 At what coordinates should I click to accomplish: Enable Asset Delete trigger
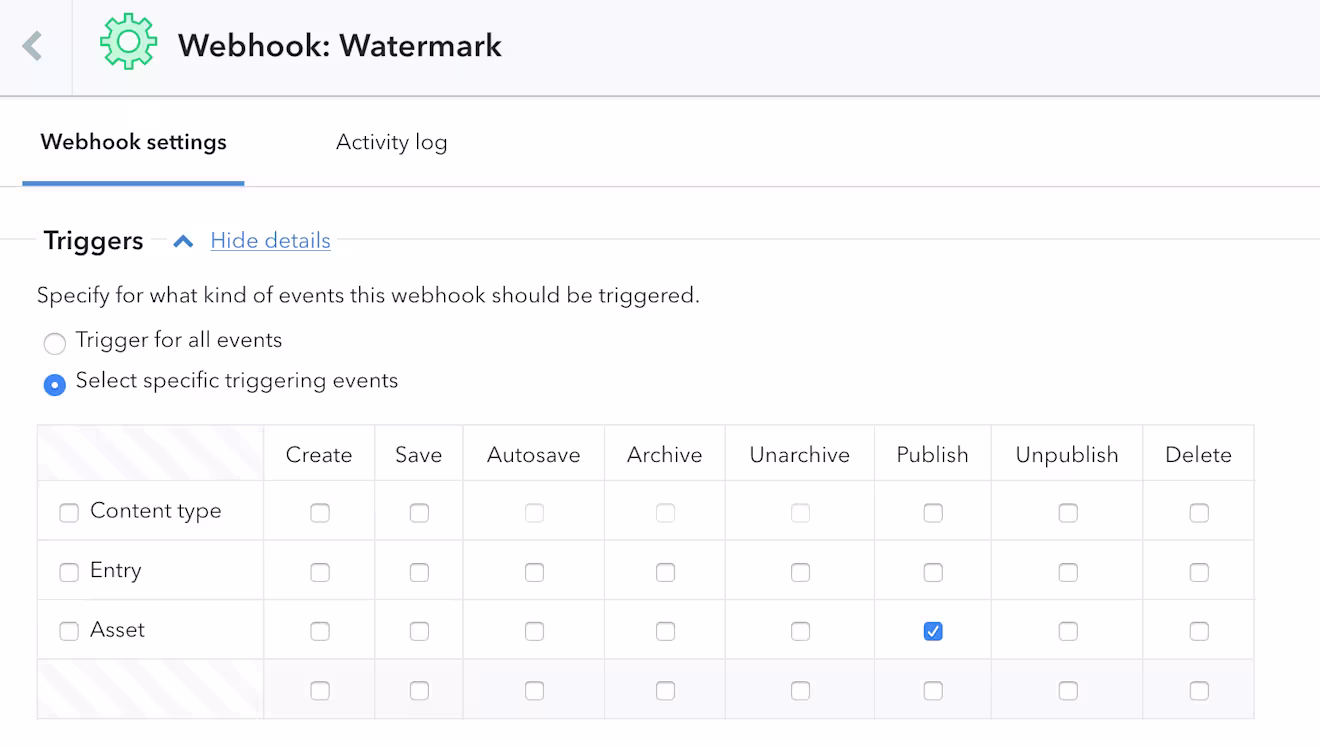[1199, 631]
